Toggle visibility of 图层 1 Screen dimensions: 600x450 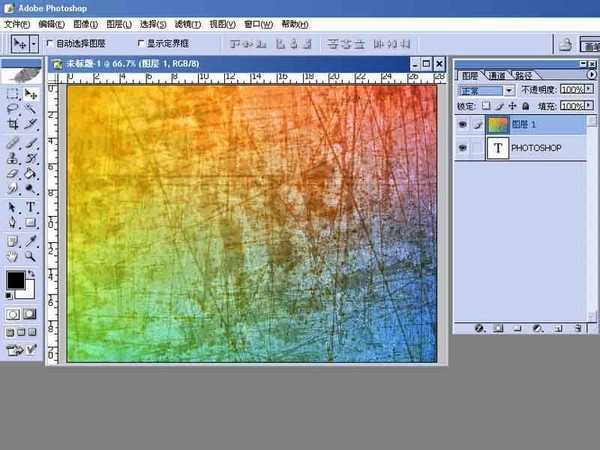coord(462,124)
